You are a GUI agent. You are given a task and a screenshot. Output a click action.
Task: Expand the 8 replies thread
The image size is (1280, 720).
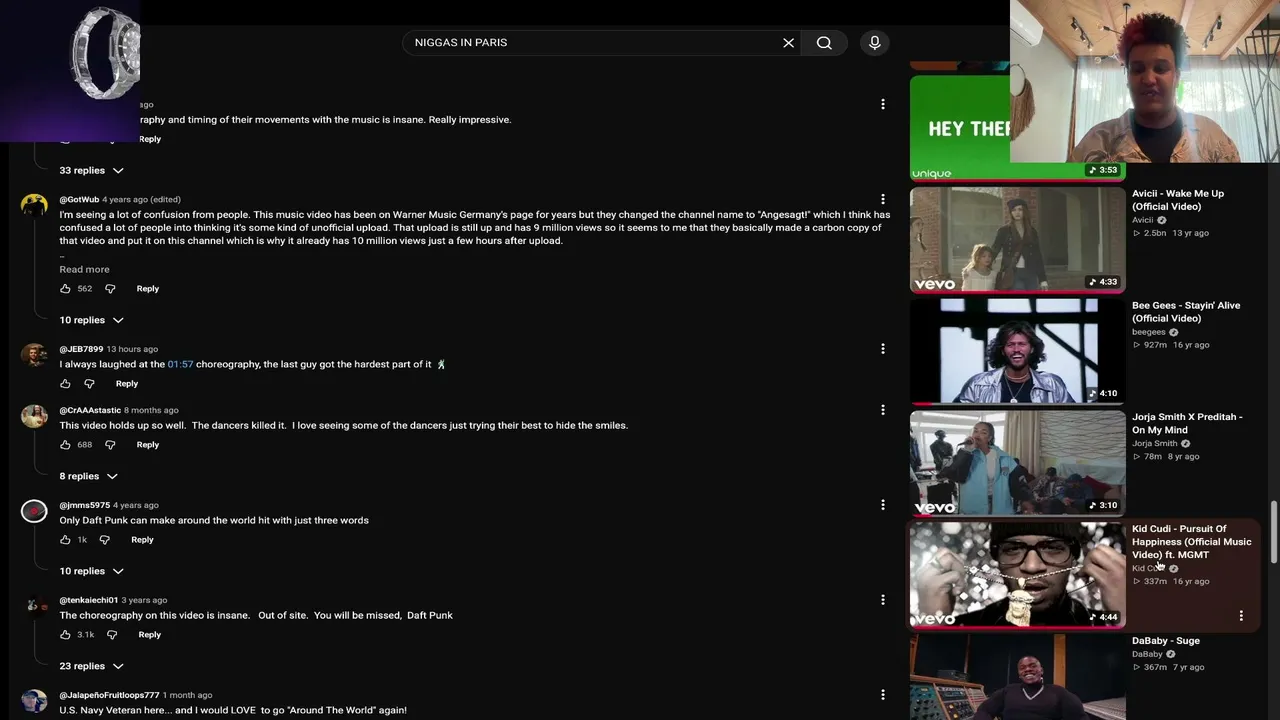pyautogui.click(x=88, y=477)
